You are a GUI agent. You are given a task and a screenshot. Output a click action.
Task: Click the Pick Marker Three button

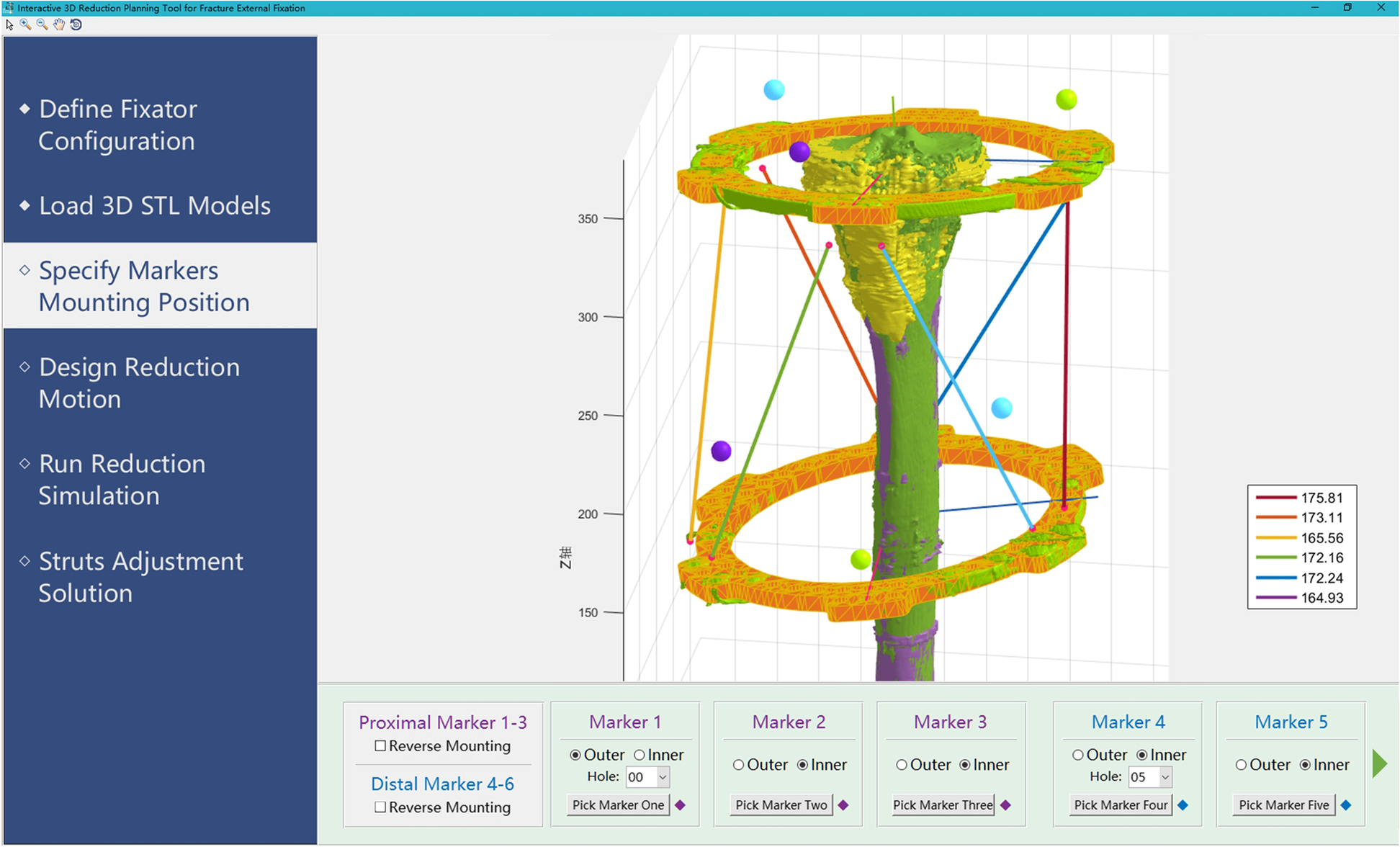point(943,805)
